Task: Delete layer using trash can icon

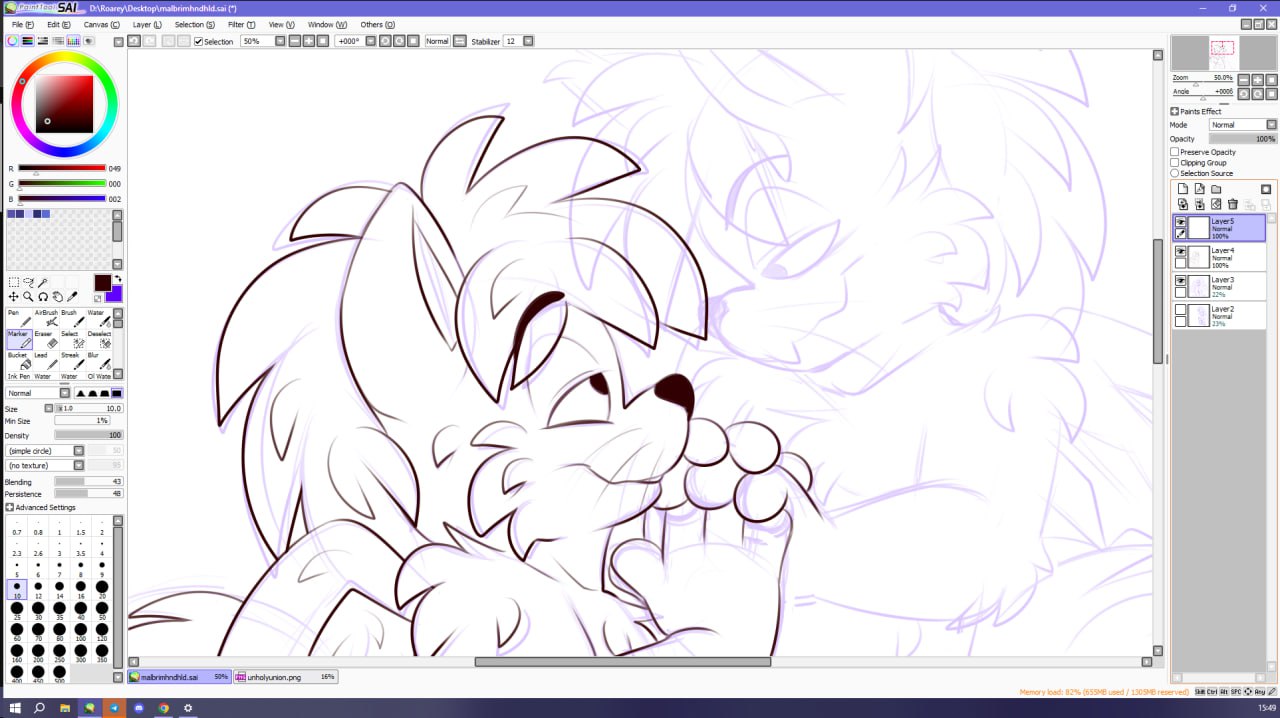Action: coord(1232,204)
